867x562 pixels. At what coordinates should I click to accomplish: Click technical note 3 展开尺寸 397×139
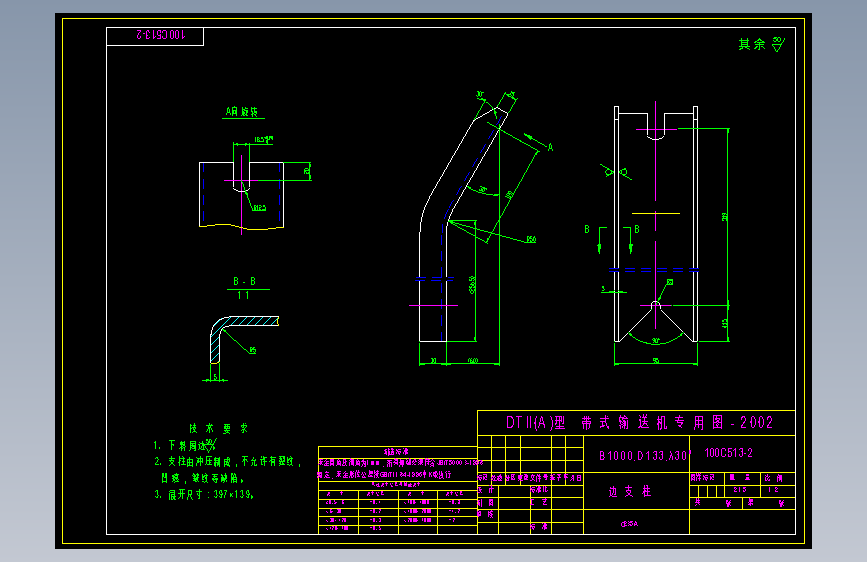pos(204,495)
